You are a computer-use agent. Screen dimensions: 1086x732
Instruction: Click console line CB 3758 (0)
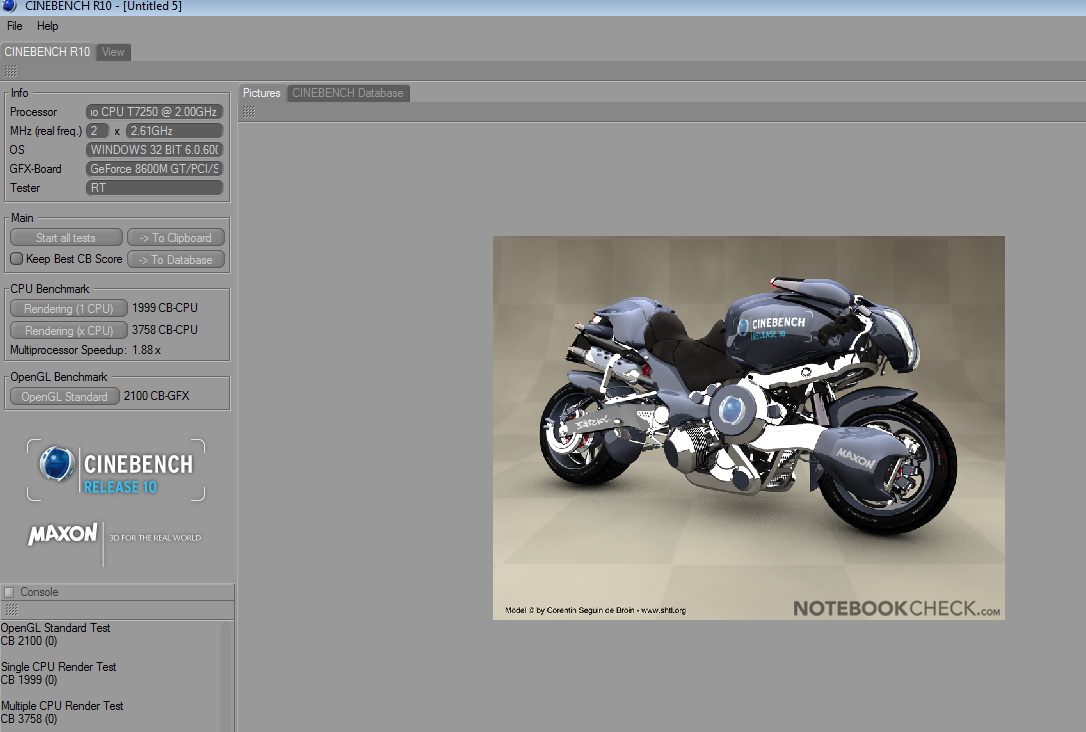point(29,719)
